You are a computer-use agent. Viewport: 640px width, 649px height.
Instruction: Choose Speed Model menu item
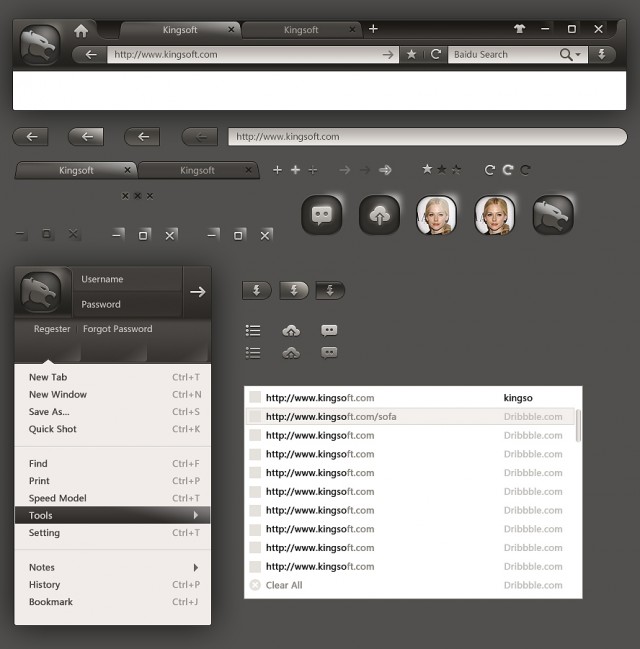coord(113,498)
